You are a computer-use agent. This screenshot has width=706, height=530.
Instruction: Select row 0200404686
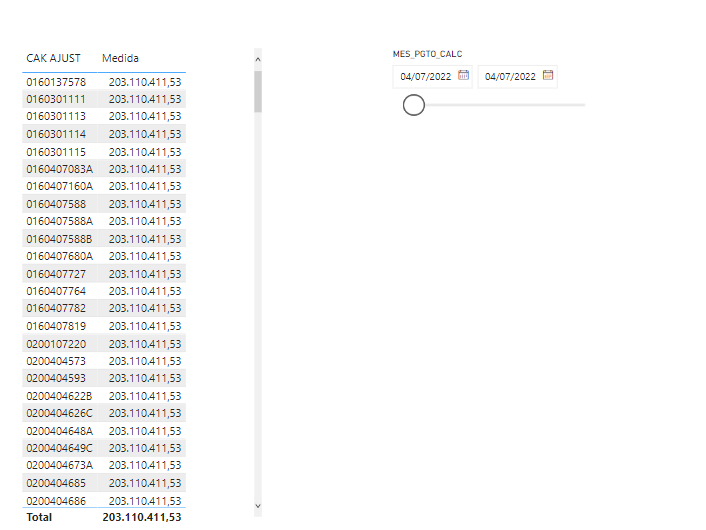pos(104,500)
